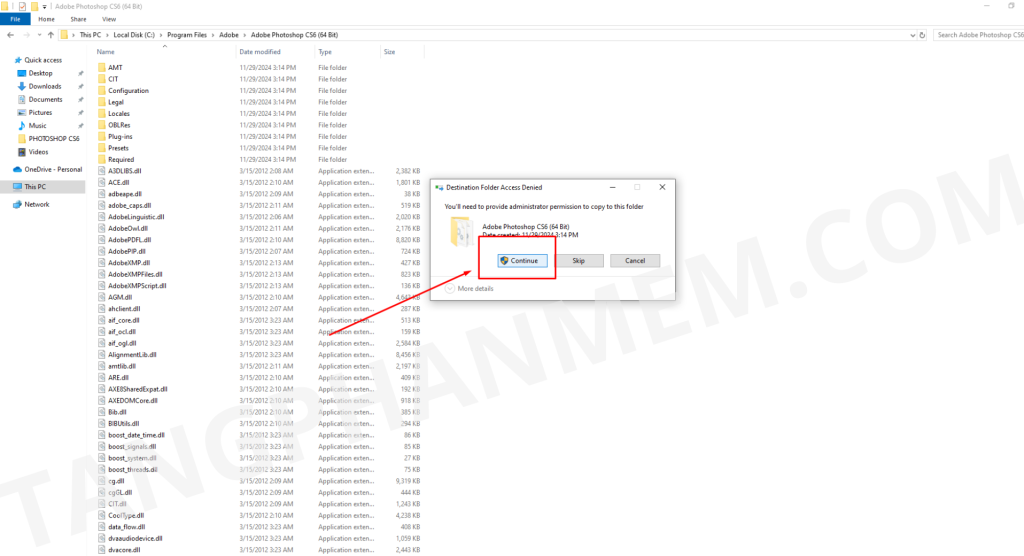
Task: Select the Presets folder icon
Action: point(101,148)
